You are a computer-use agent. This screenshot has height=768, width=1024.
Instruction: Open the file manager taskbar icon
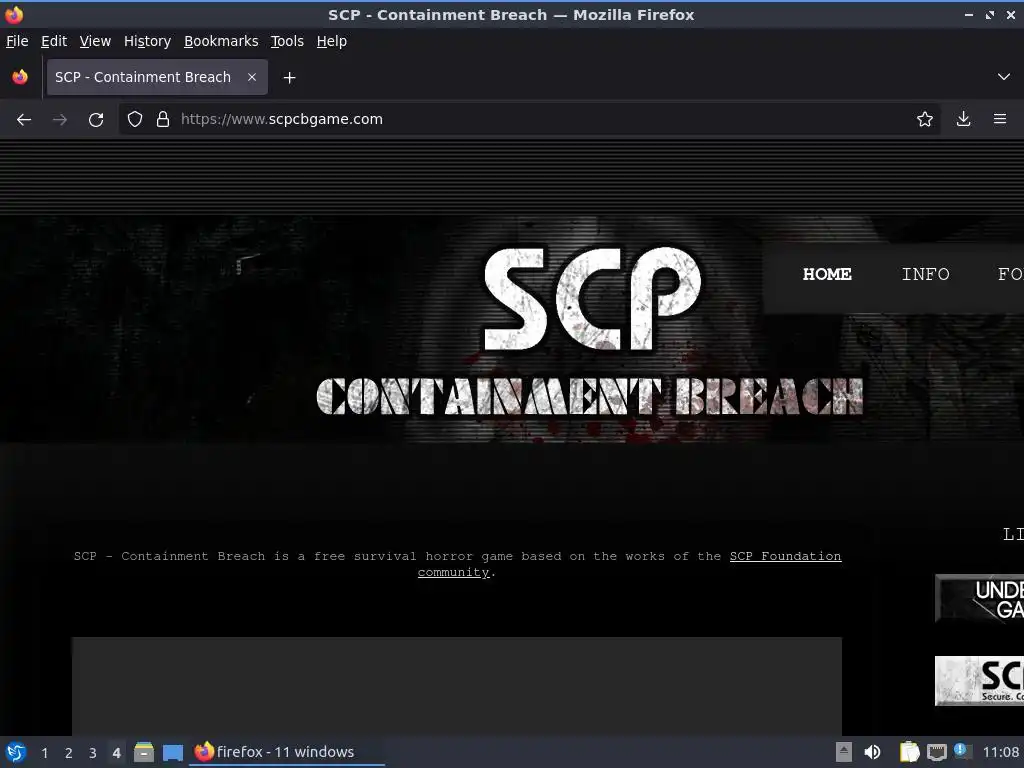click(144, 752)
